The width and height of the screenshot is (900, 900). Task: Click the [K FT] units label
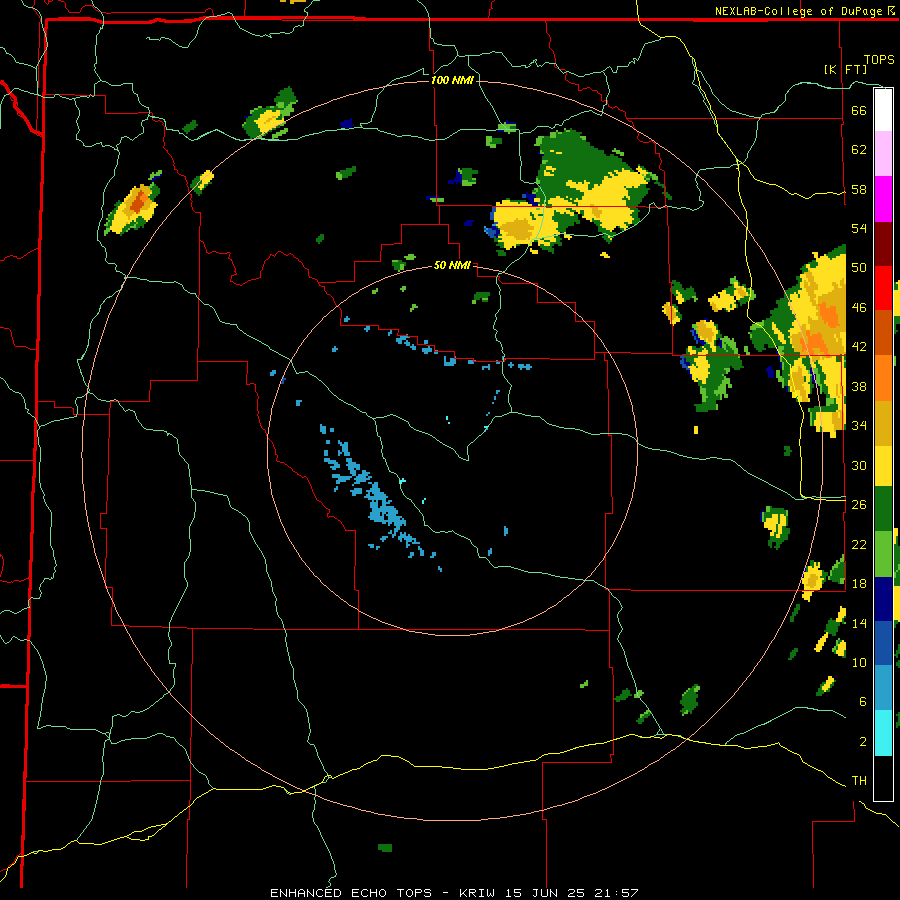coord(845,69)
